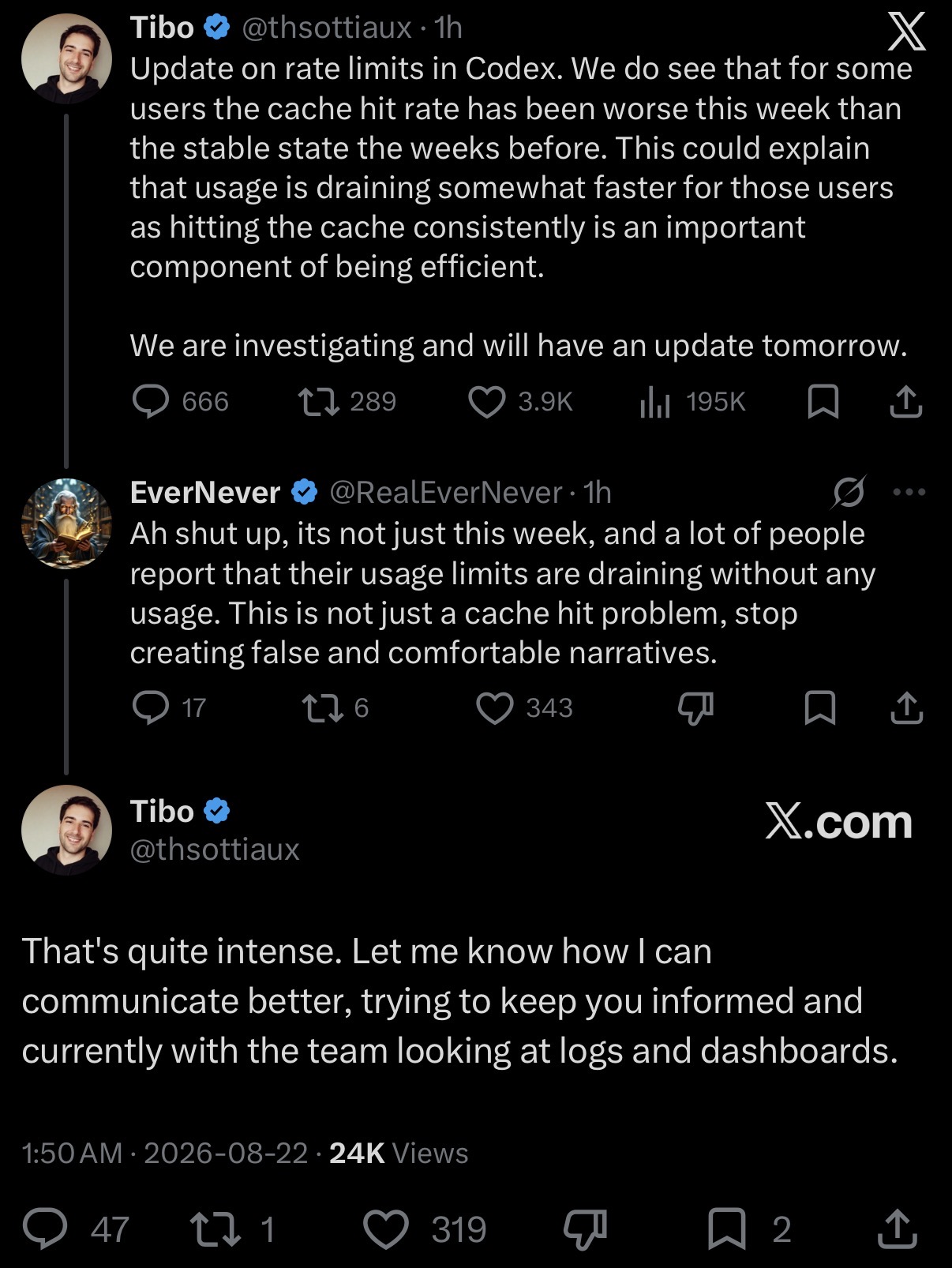Repost Tibo's Codex rate limits post
This screenshot has height=1268, width=952.
[347, 401]
